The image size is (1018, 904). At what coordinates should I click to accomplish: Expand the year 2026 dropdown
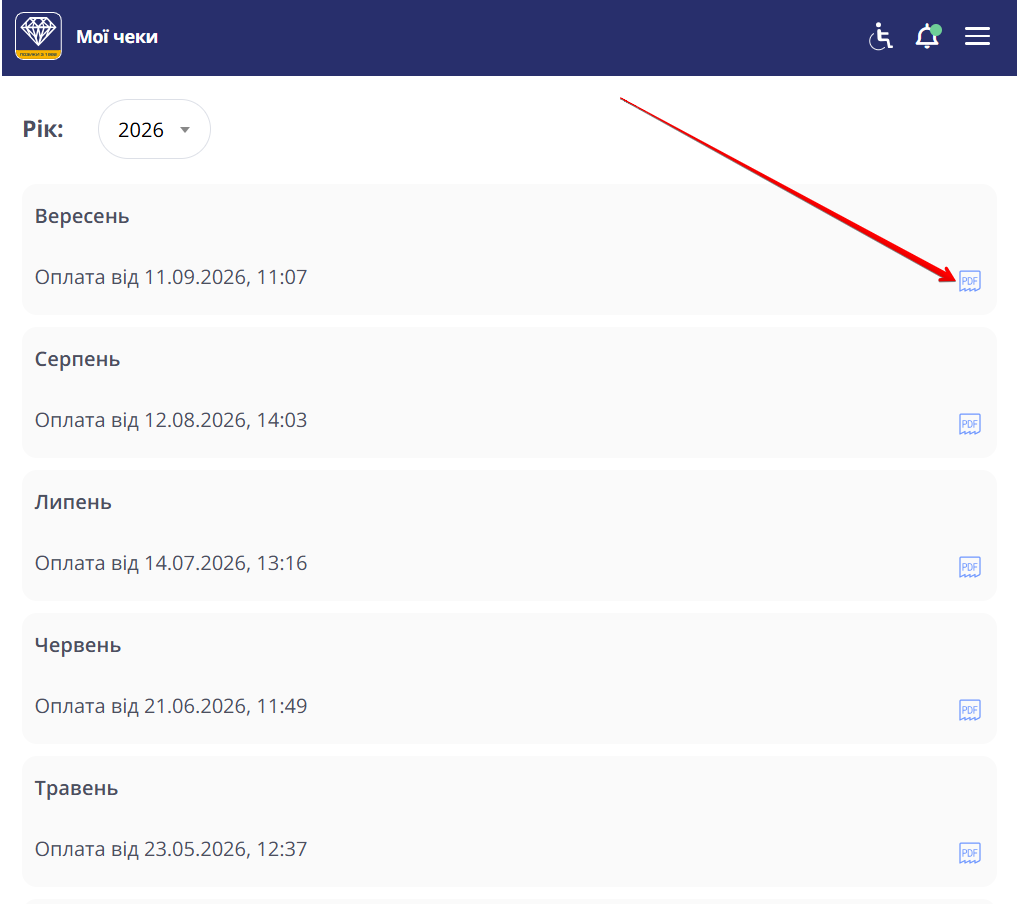click(x=155, y=129)
